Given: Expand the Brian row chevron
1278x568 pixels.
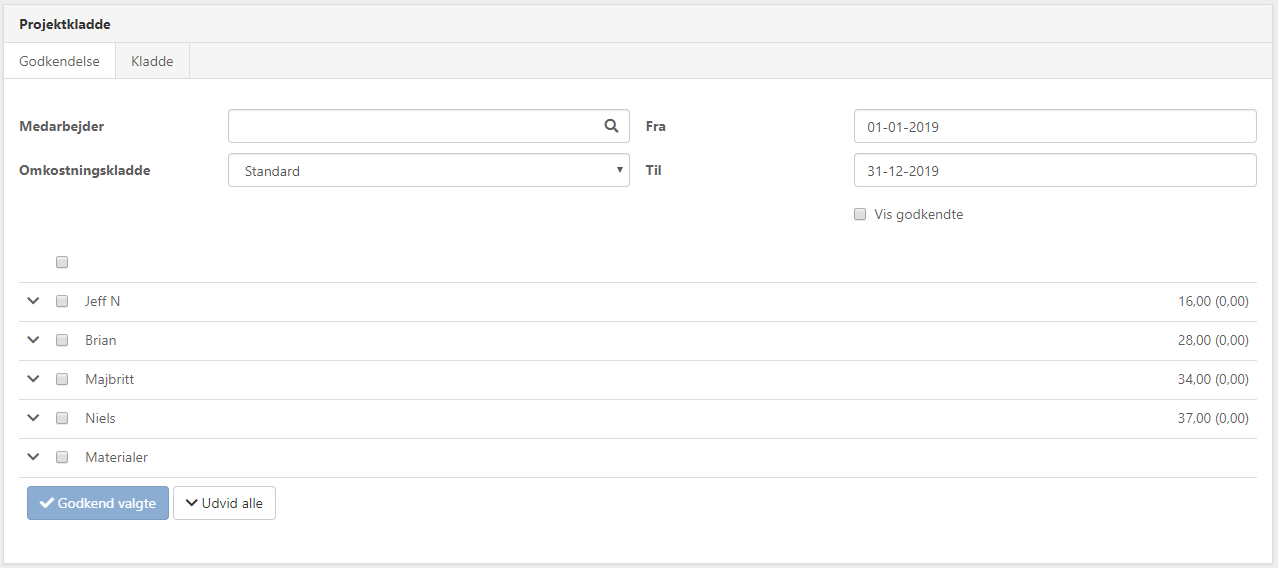Looking at the screenshot, I should 33,340.
